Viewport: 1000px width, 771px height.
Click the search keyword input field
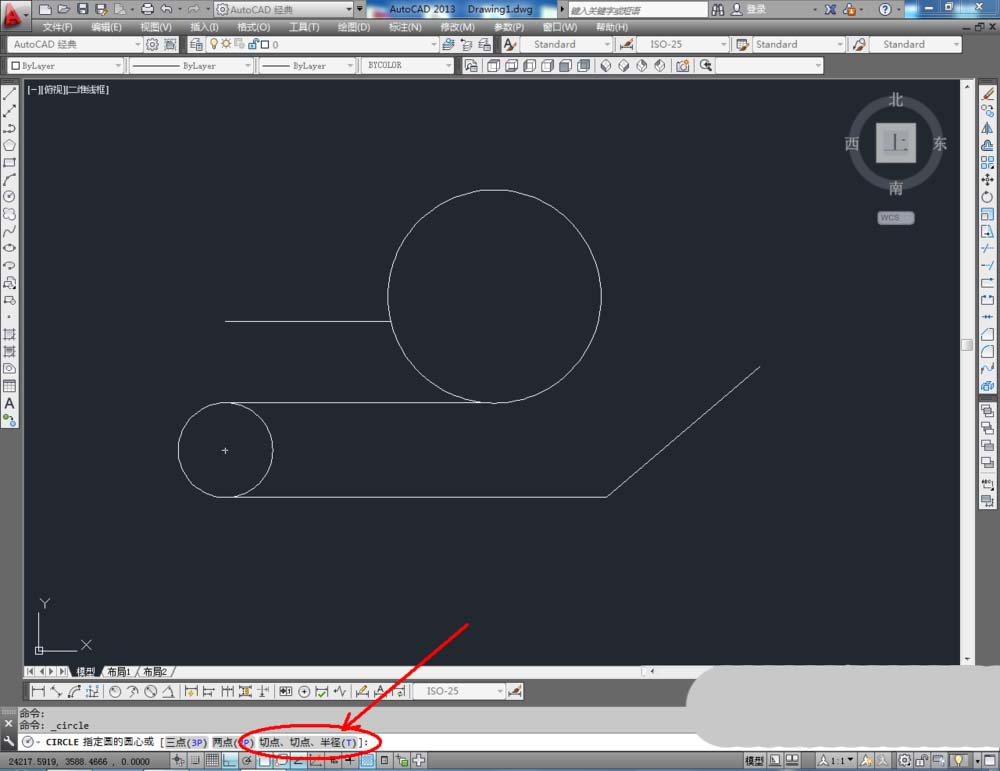point(638,10)
